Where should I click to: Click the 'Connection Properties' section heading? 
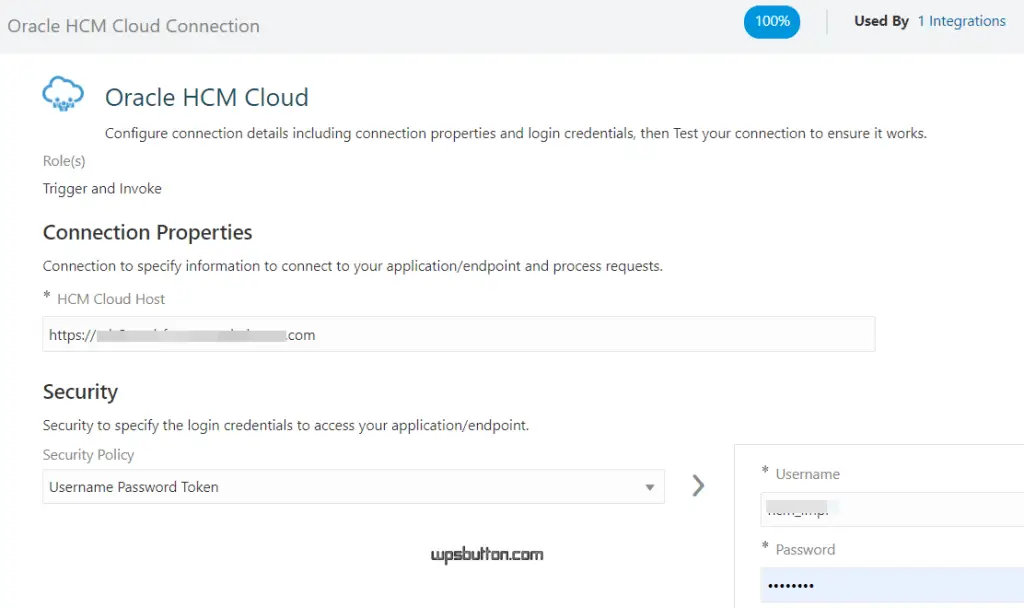click(x=148, y=232)
